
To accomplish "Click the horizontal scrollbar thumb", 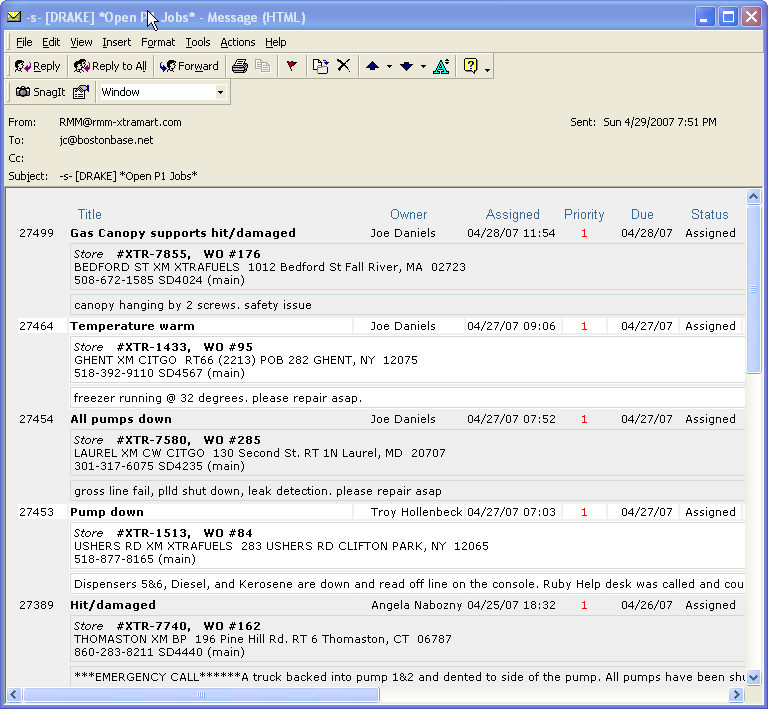I will pyautogui.click(x=201, y=694).
